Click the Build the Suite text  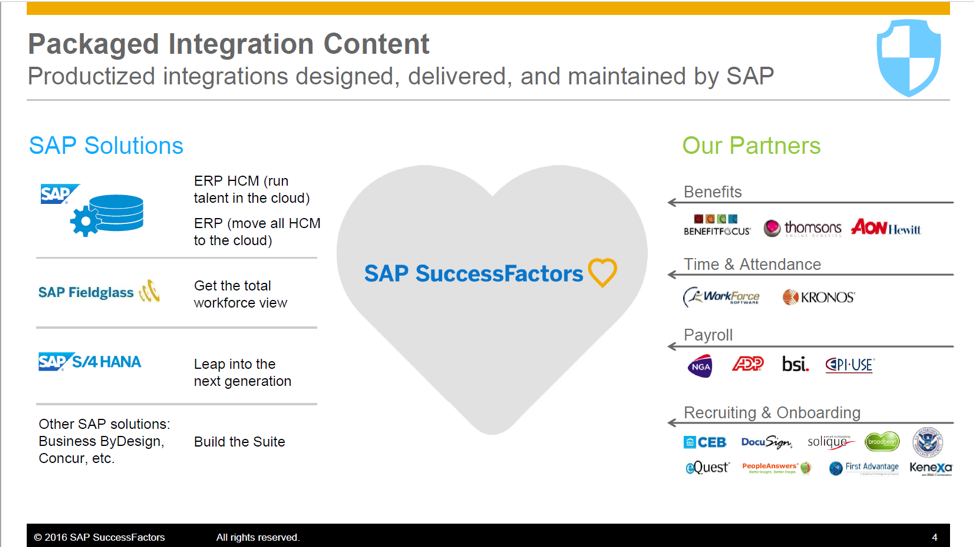point(239,441)
